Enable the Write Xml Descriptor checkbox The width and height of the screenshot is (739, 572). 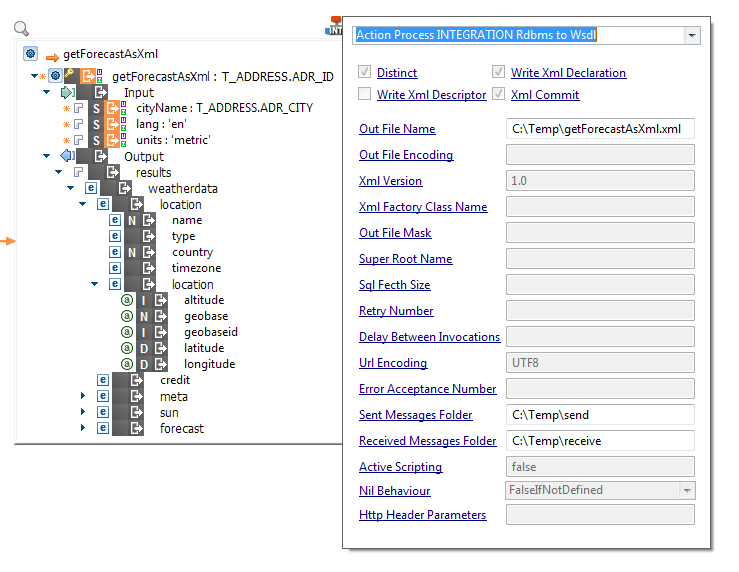point(364,94)
